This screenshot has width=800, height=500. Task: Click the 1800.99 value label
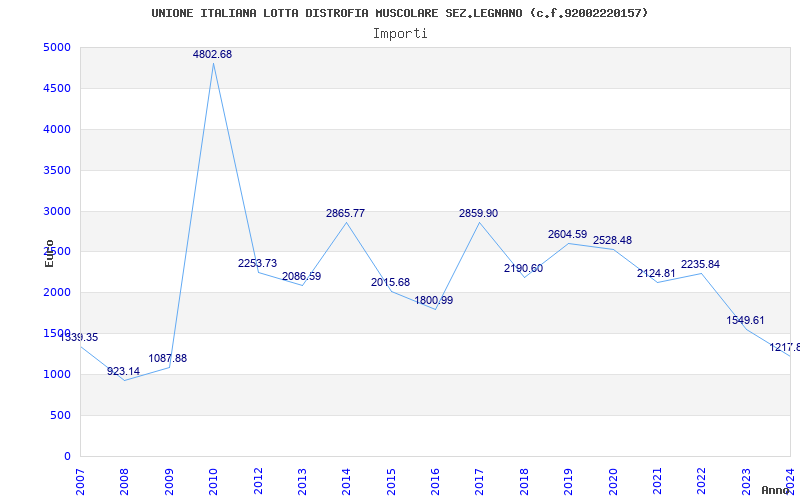coord(434,301)
